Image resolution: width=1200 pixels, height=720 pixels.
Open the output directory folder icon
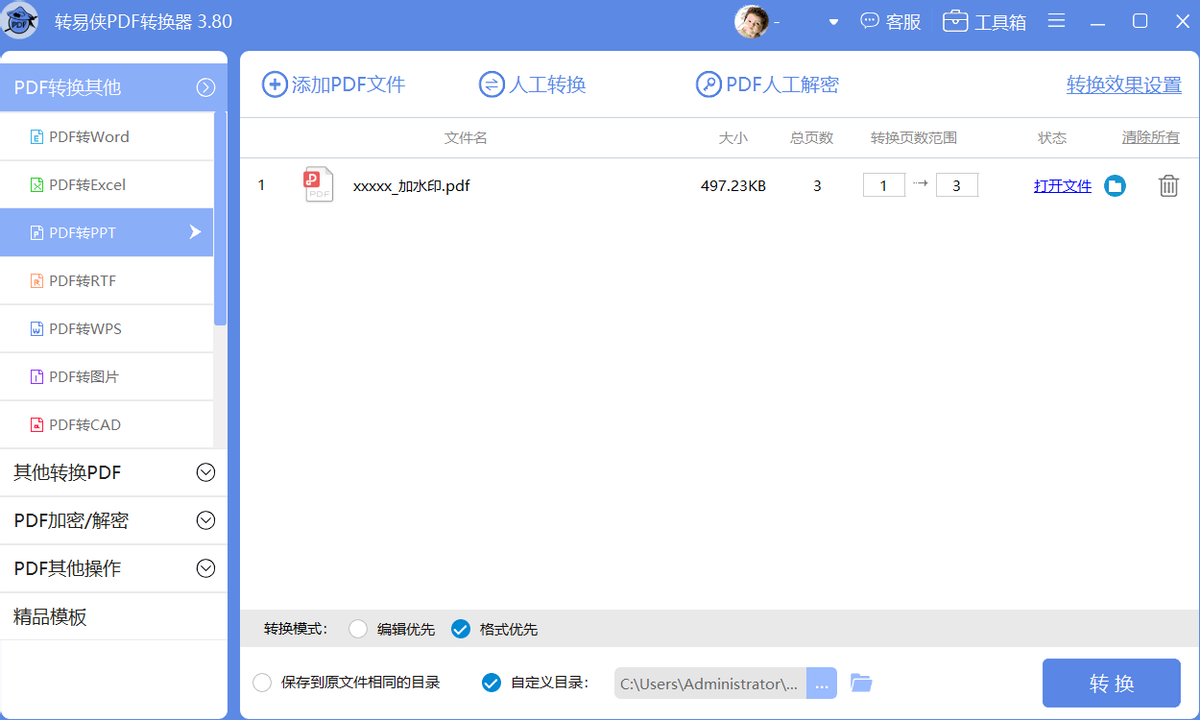(861, 683)
